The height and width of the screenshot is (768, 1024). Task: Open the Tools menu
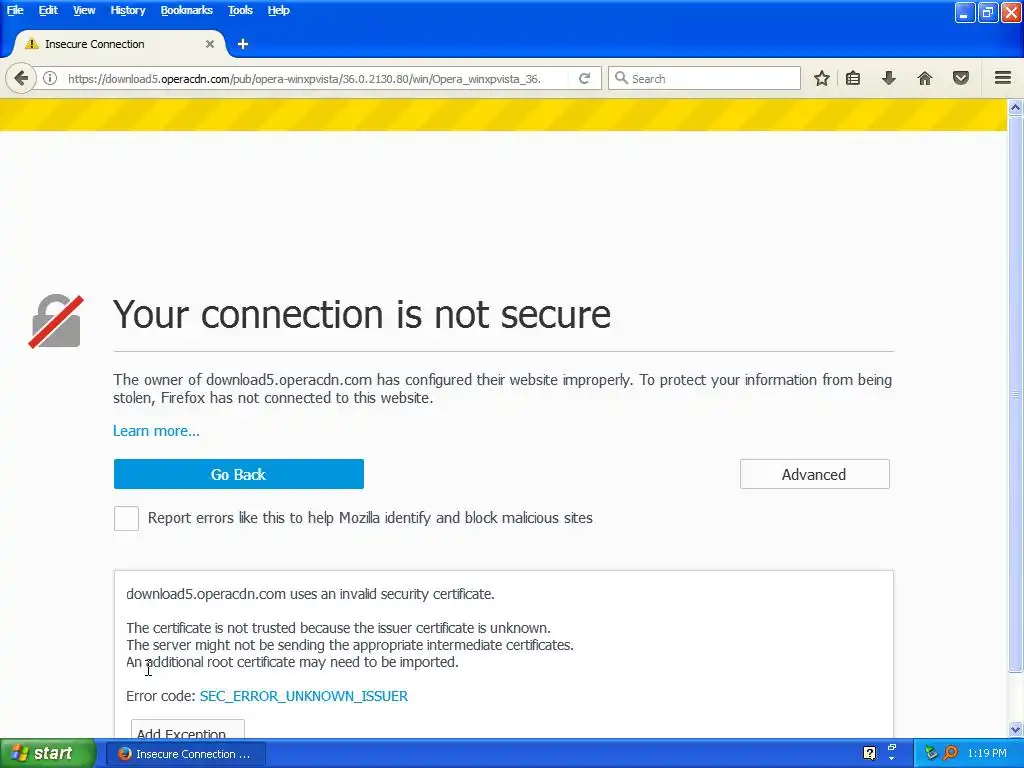point(240,10)
